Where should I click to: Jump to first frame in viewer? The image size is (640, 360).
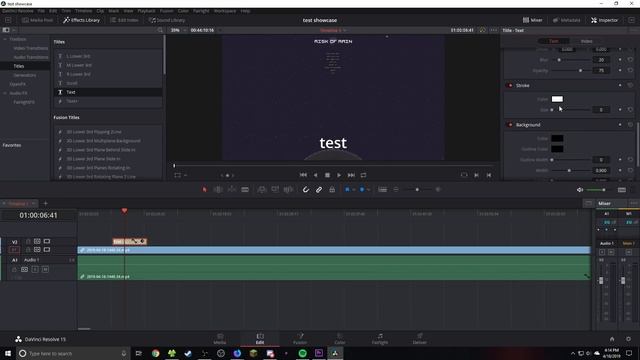(x=303, y=175)
